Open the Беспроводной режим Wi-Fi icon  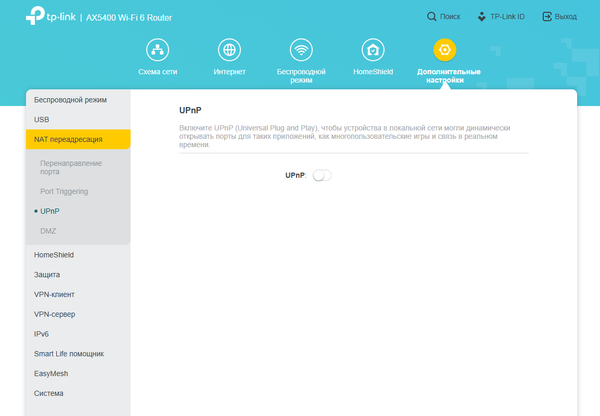click(301, 50)
